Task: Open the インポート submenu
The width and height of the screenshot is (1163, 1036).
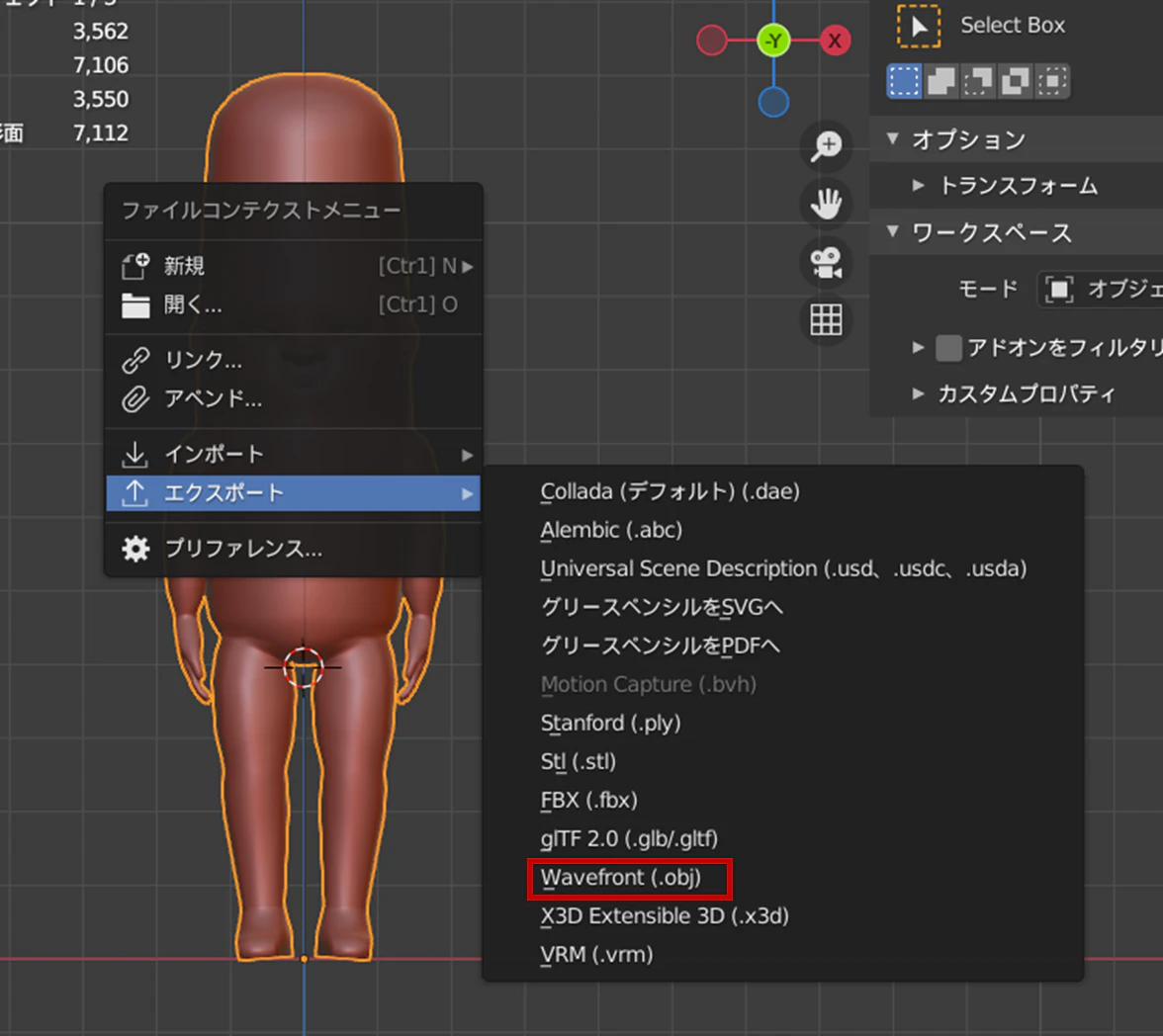Action: click(x=294, y=454)
